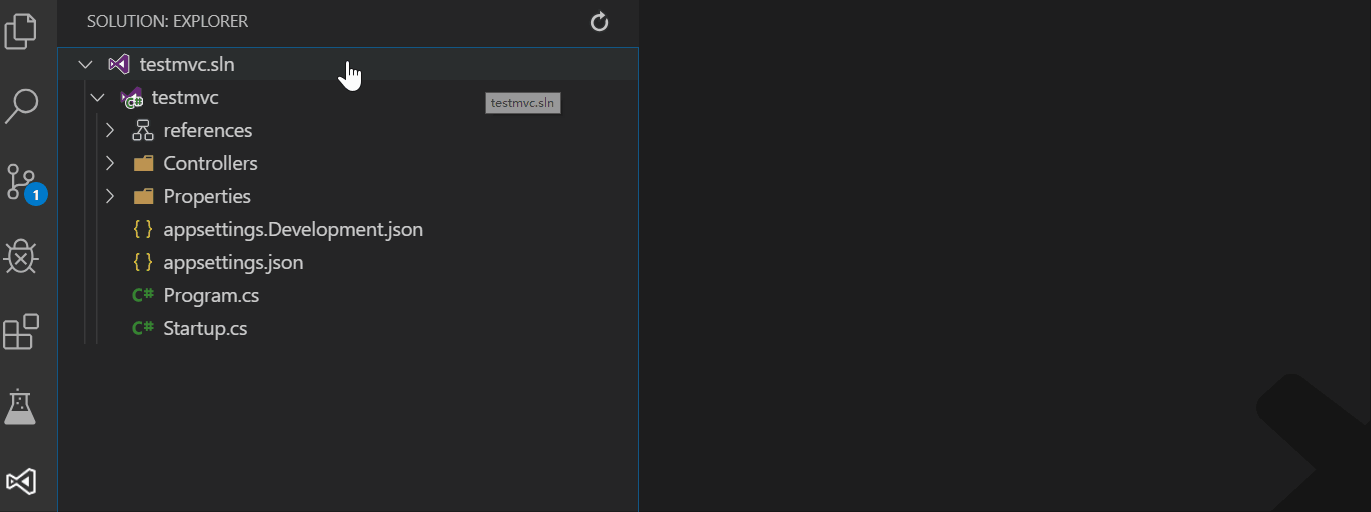The width and height of the screenshot is (1371, 512).
Task: Click the appsettings.json braces icon
Action: tap(143, 262)
